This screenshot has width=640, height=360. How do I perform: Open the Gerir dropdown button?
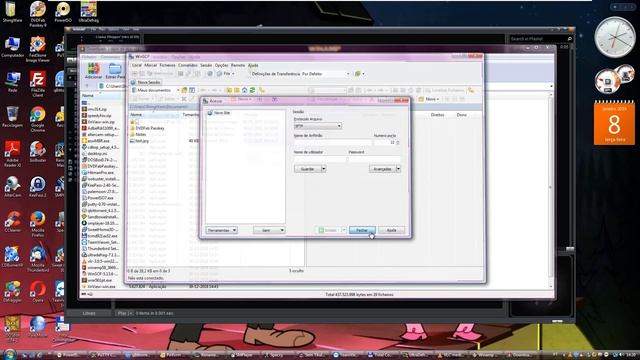269,230
